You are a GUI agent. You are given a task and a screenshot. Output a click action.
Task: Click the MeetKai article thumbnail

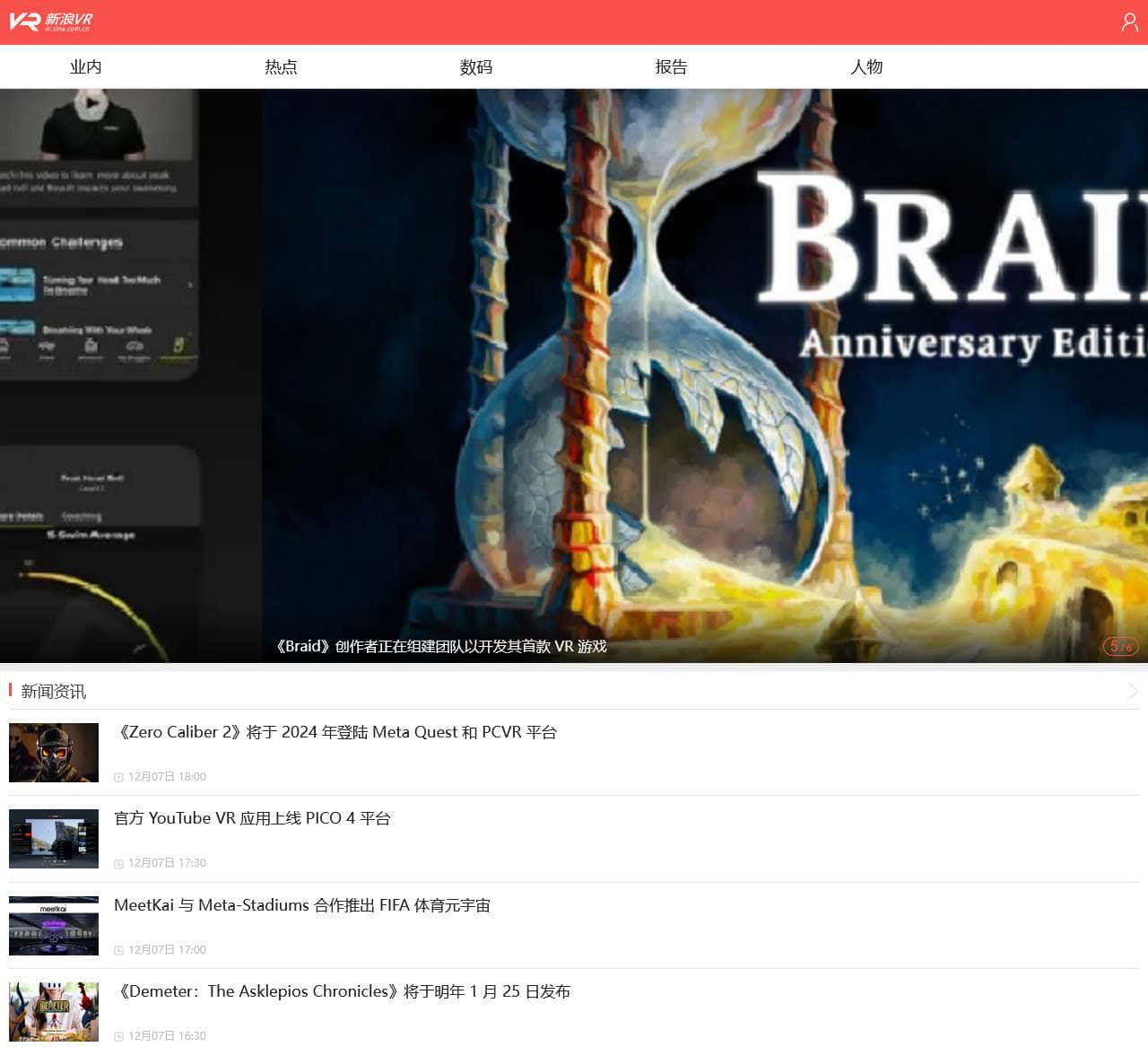tap(54, 926)
